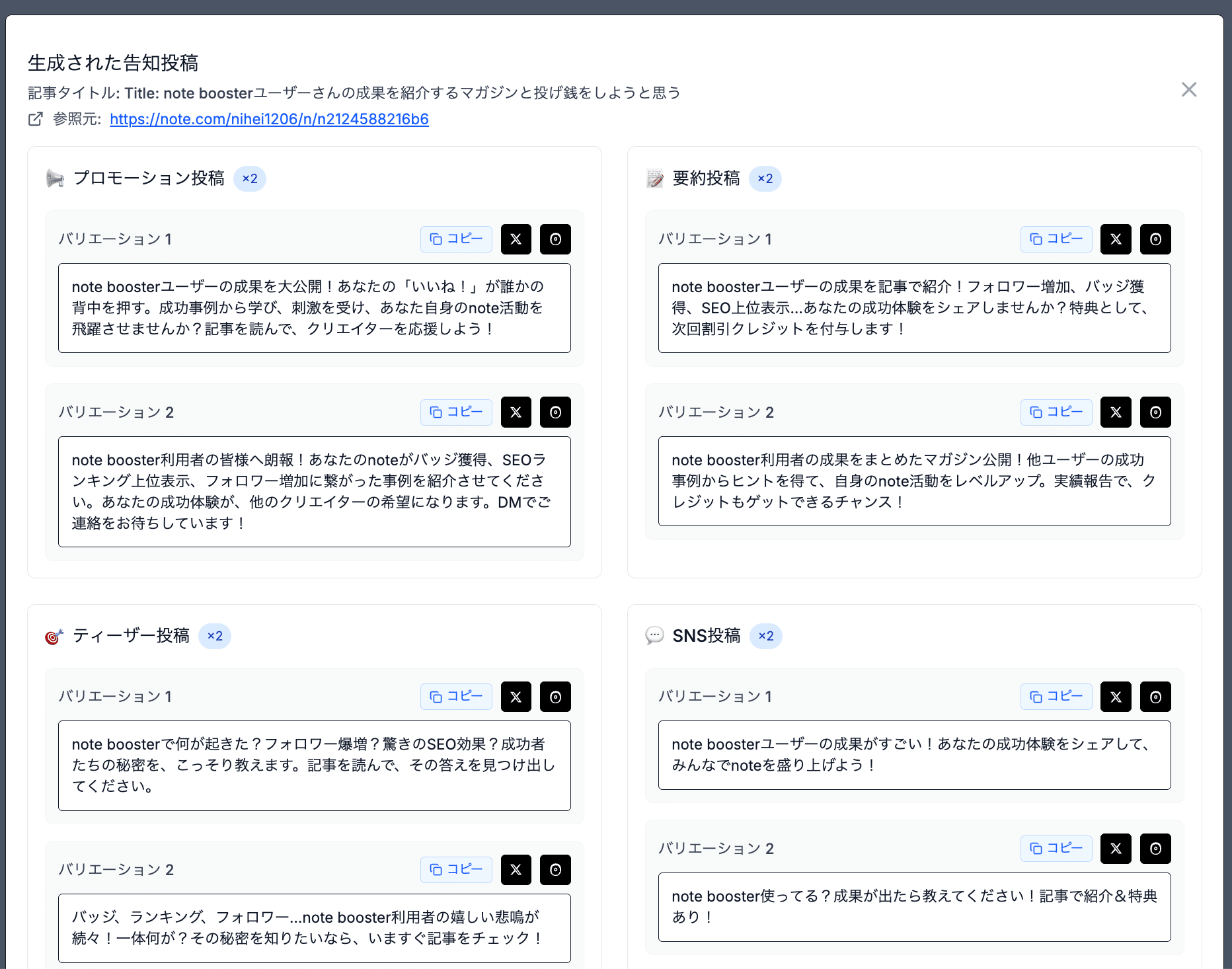Click バリエーション 2 label under 要約投稿
Screen dimensions: 1232x969
pyautogui.click(x=716, y=412)
